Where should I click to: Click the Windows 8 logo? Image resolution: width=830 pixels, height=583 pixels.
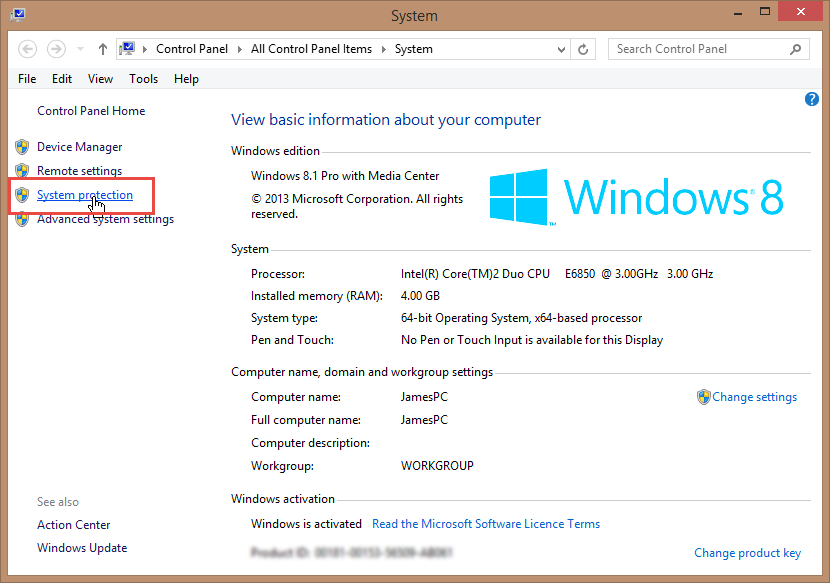(x=636, y=197)
